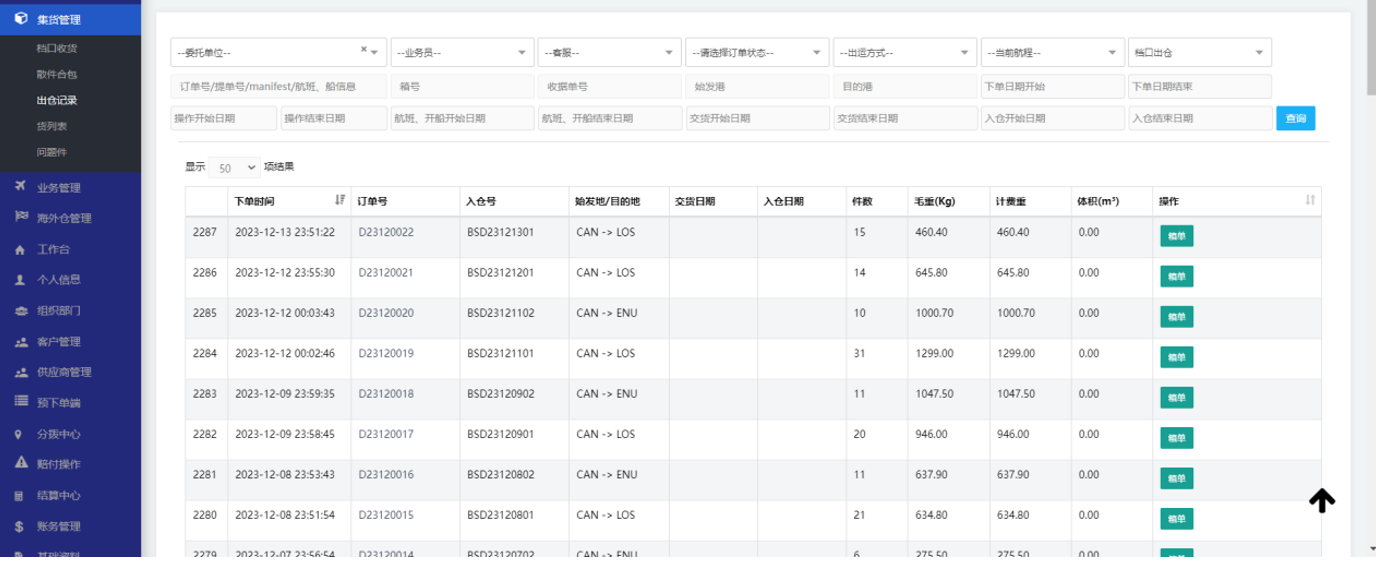Focus the 始发港 input field
This screenshot has width=1376, height=561.
[x=757, y=87]
